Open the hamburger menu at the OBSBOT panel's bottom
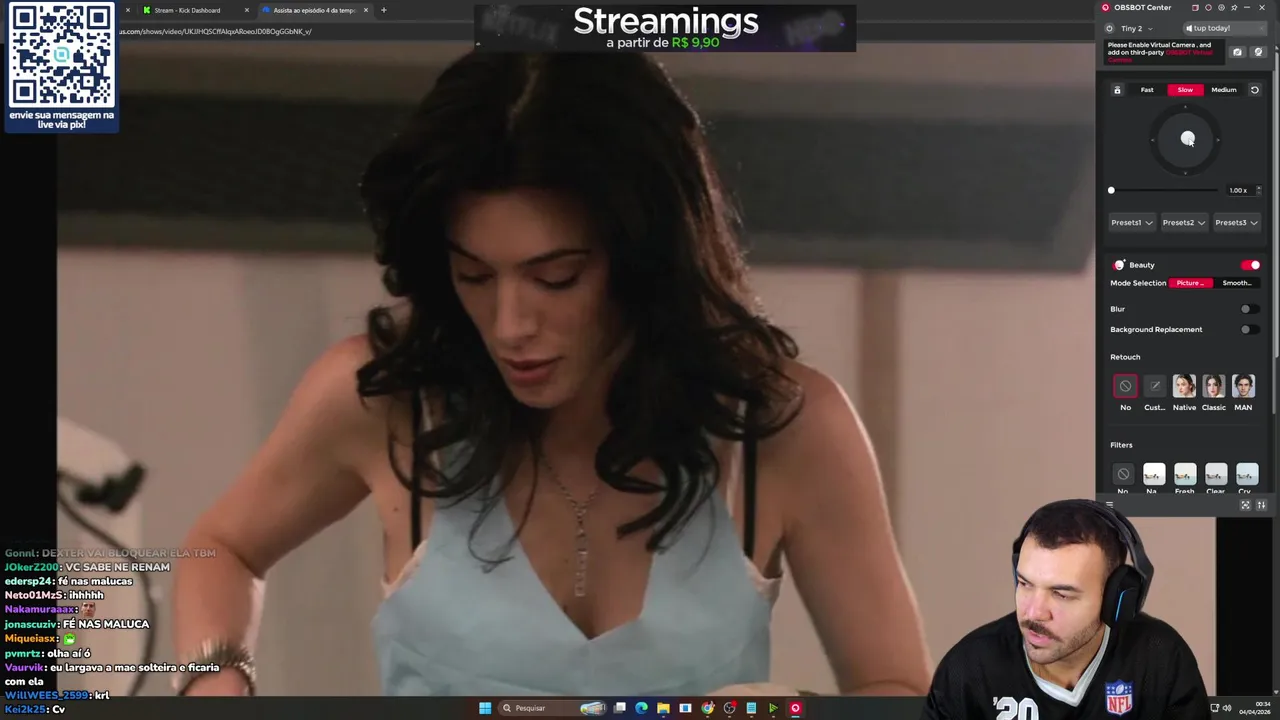This screenshot has height=720, width=1280. click(x=1110, y=505)
